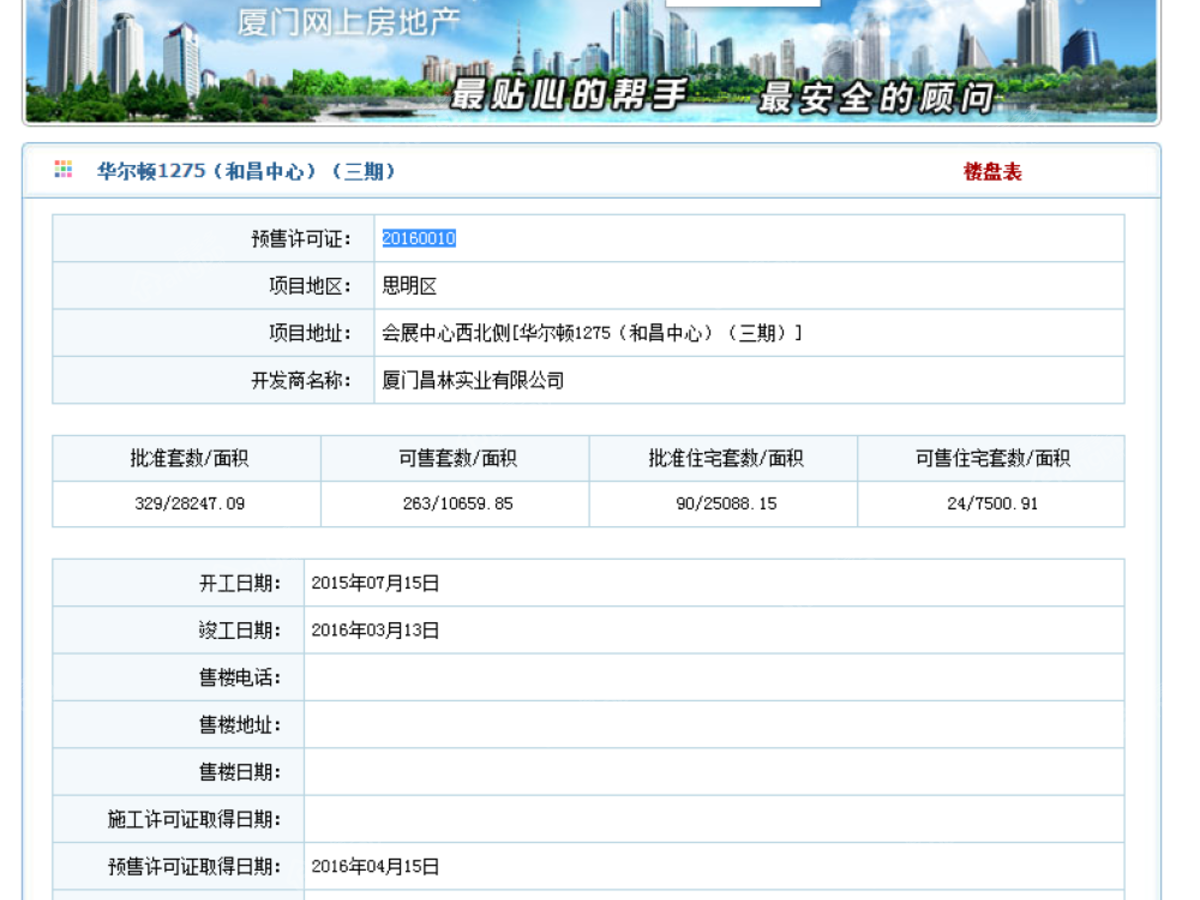Viewport: 1200px width, 900px height.
Task: Click the 可售住宅套数/面积 column header
Action: [x=993, y=459]
